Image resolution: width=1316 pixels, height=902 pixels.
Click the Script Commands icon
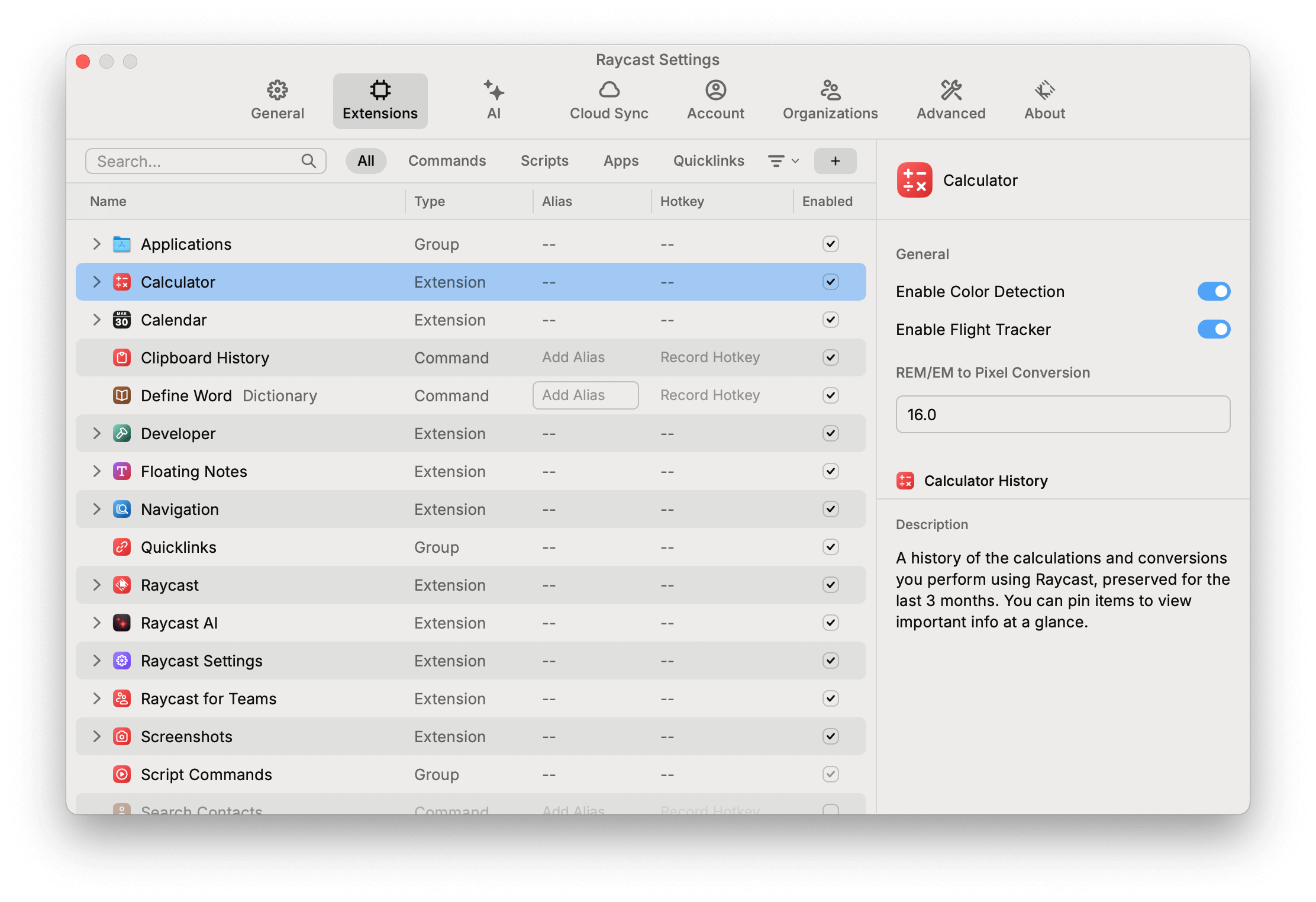click(122, 774)
